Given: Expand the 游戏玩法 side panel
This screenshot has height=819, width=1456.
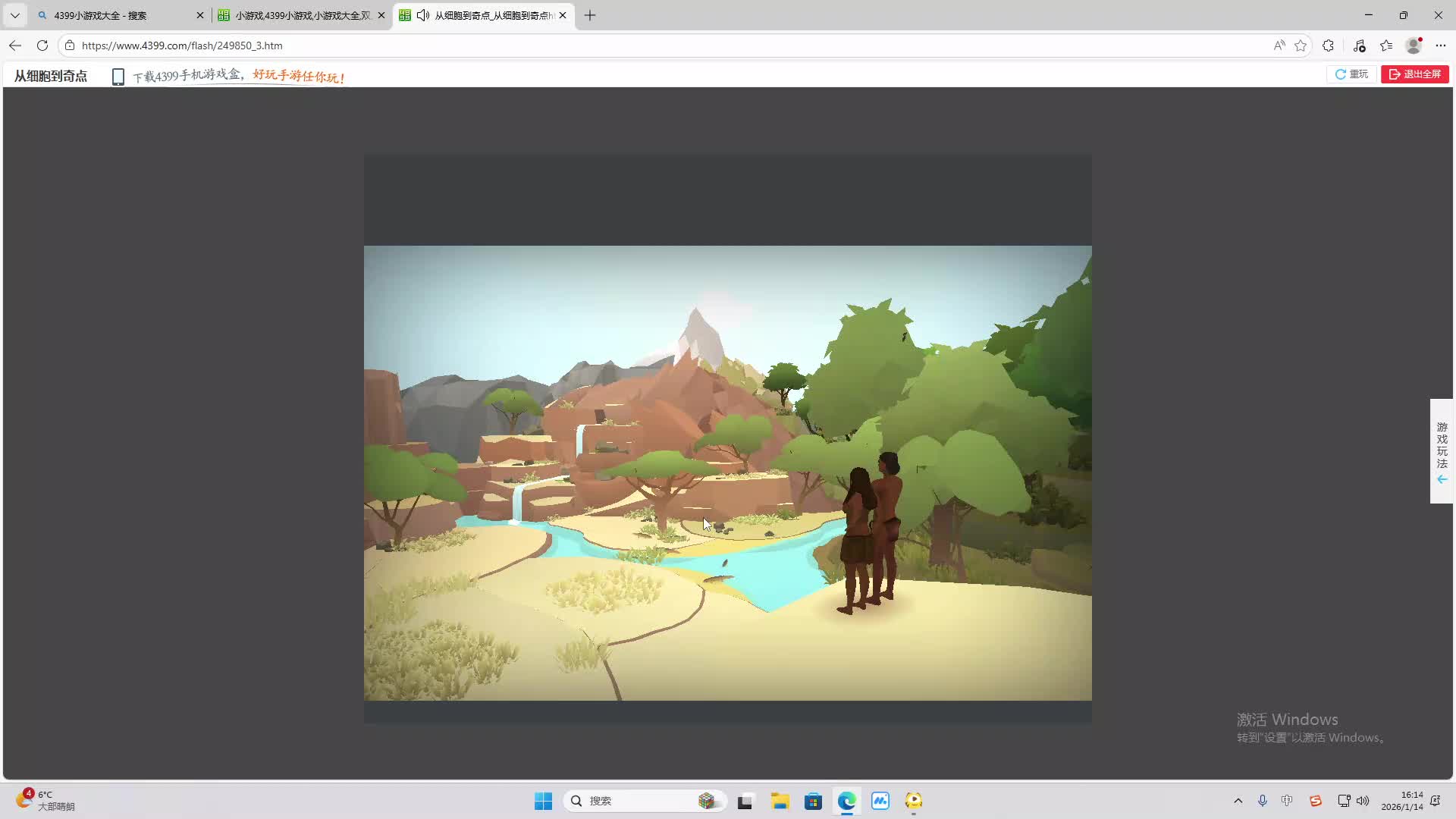Looking at the screenshot, I should [1442, 451].
